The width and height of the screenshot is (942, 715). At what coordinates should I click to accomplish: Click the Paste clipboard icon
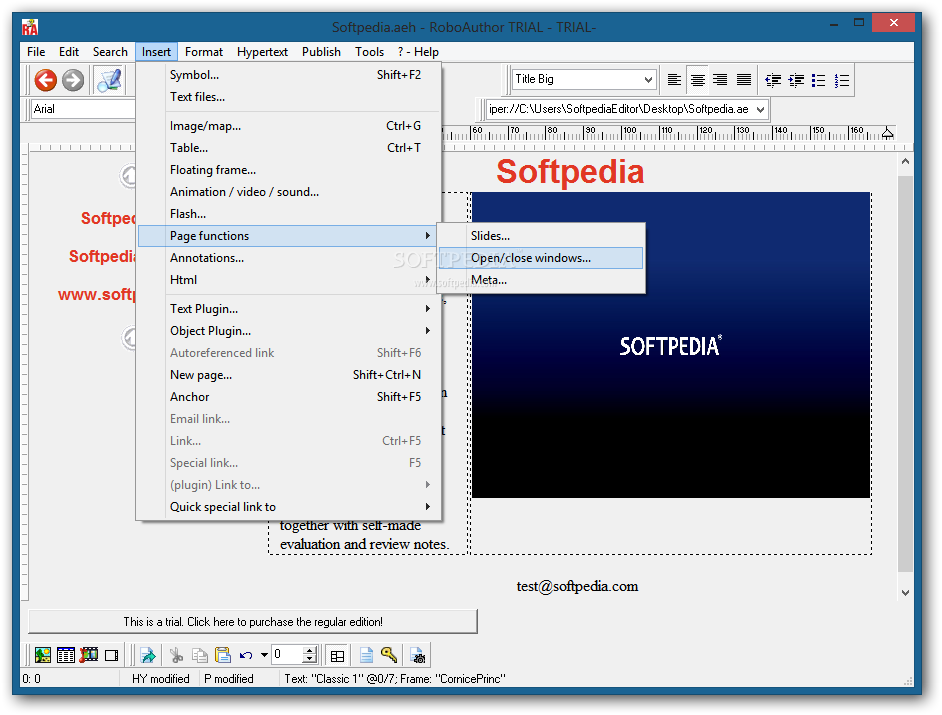pyautogui.click(x=223, y=655)
